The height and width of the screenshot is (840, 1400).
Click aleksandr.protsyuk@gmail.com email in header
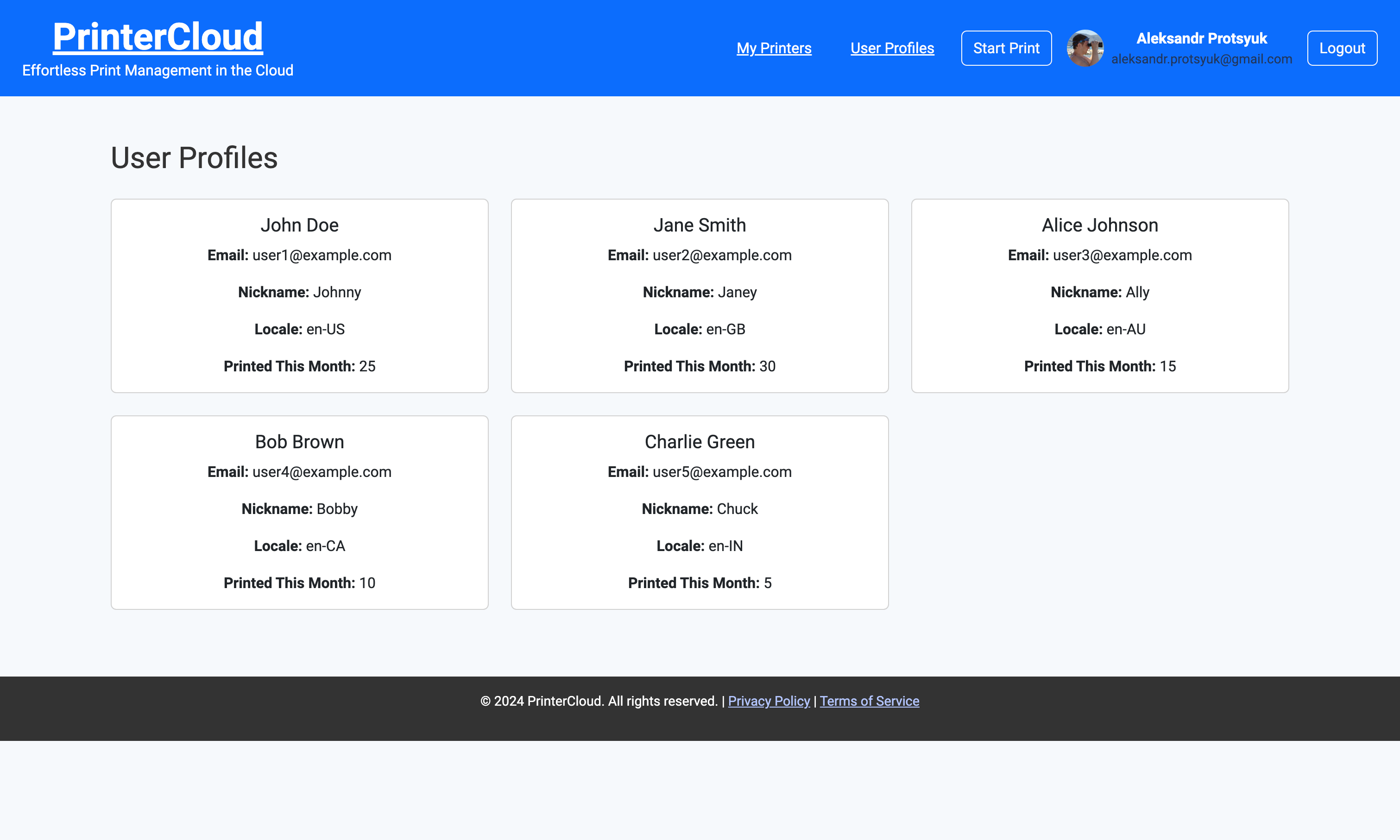1201,59
